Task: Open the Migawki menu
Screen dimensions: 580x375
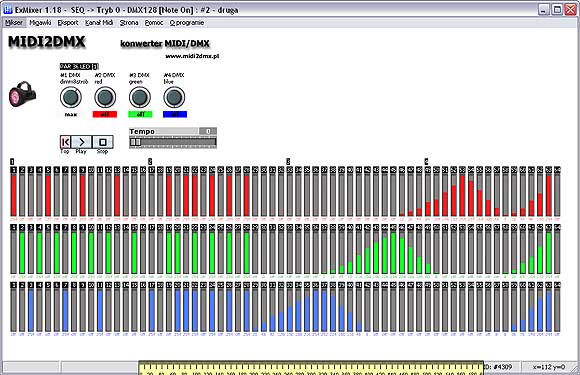Action: point(40,23)
